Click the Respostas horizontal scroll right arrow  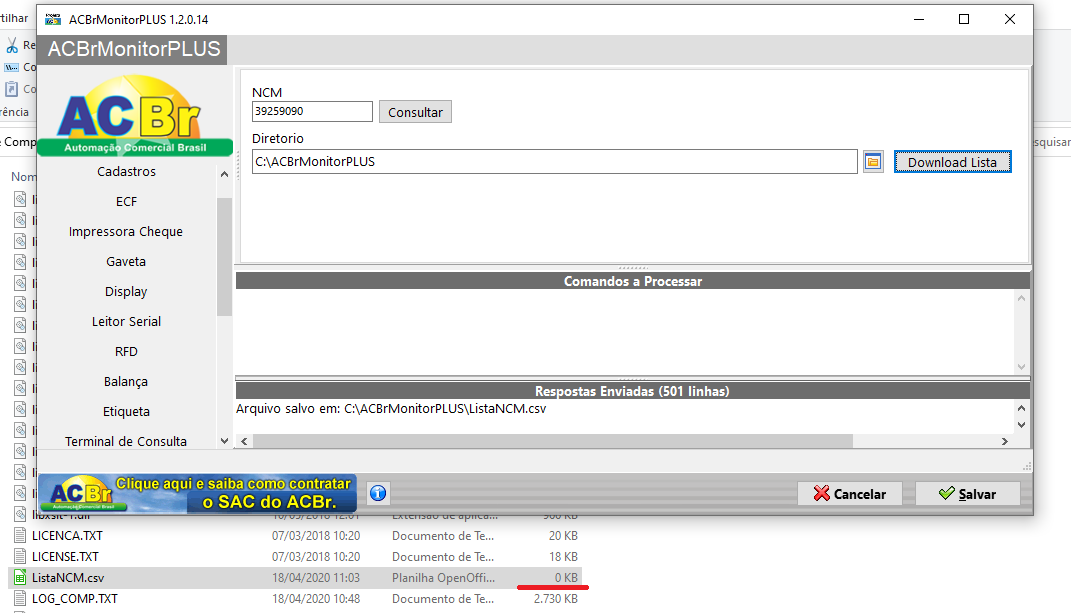click(1005, 441)
